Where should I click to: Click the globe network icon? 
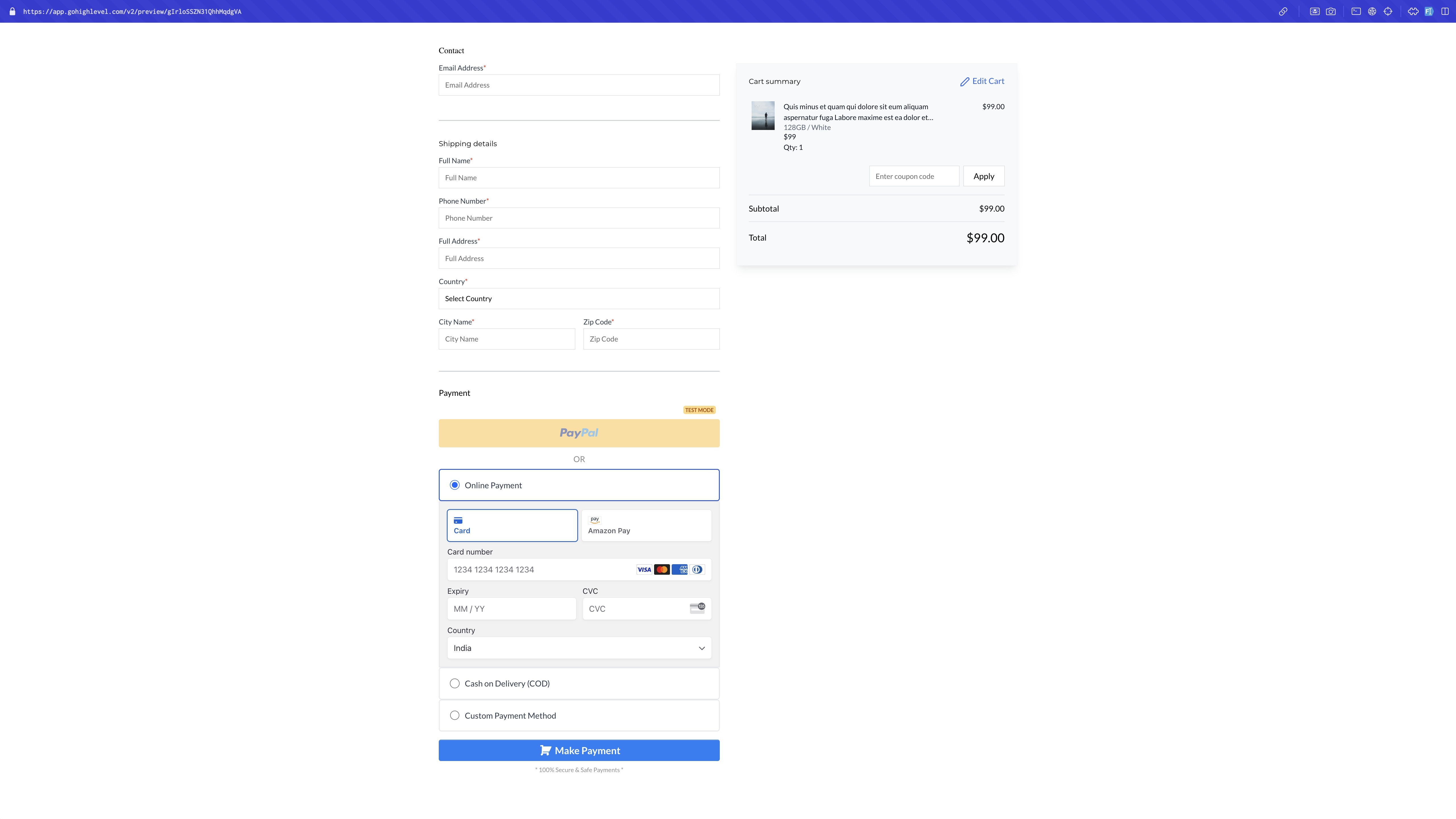coord(1372,11)
